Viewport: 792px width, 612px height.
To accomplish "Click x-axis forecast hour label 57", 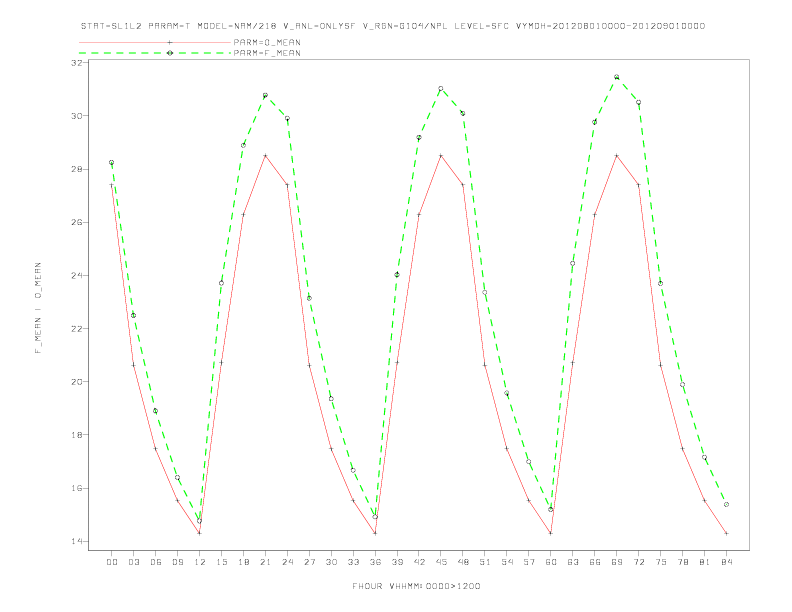I will 529,562.
